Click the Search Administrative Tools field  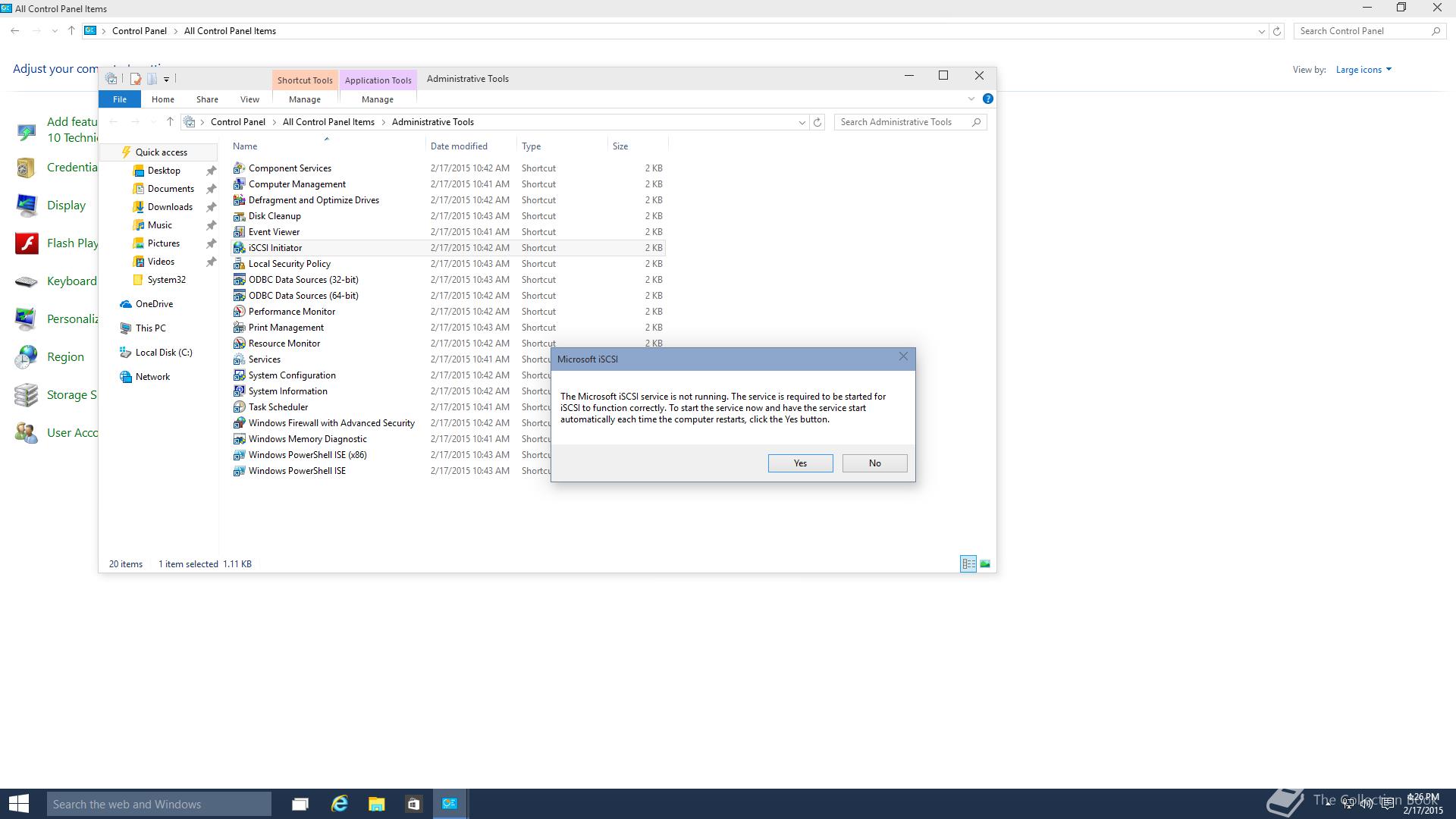(910, 122)
